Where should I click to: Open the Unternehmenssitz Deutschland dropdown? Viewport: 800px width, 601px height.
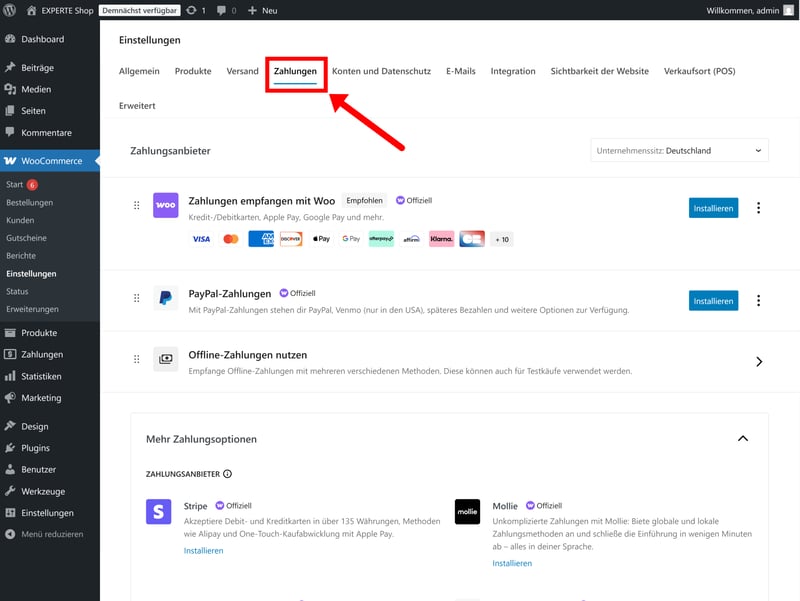(680, 150)
